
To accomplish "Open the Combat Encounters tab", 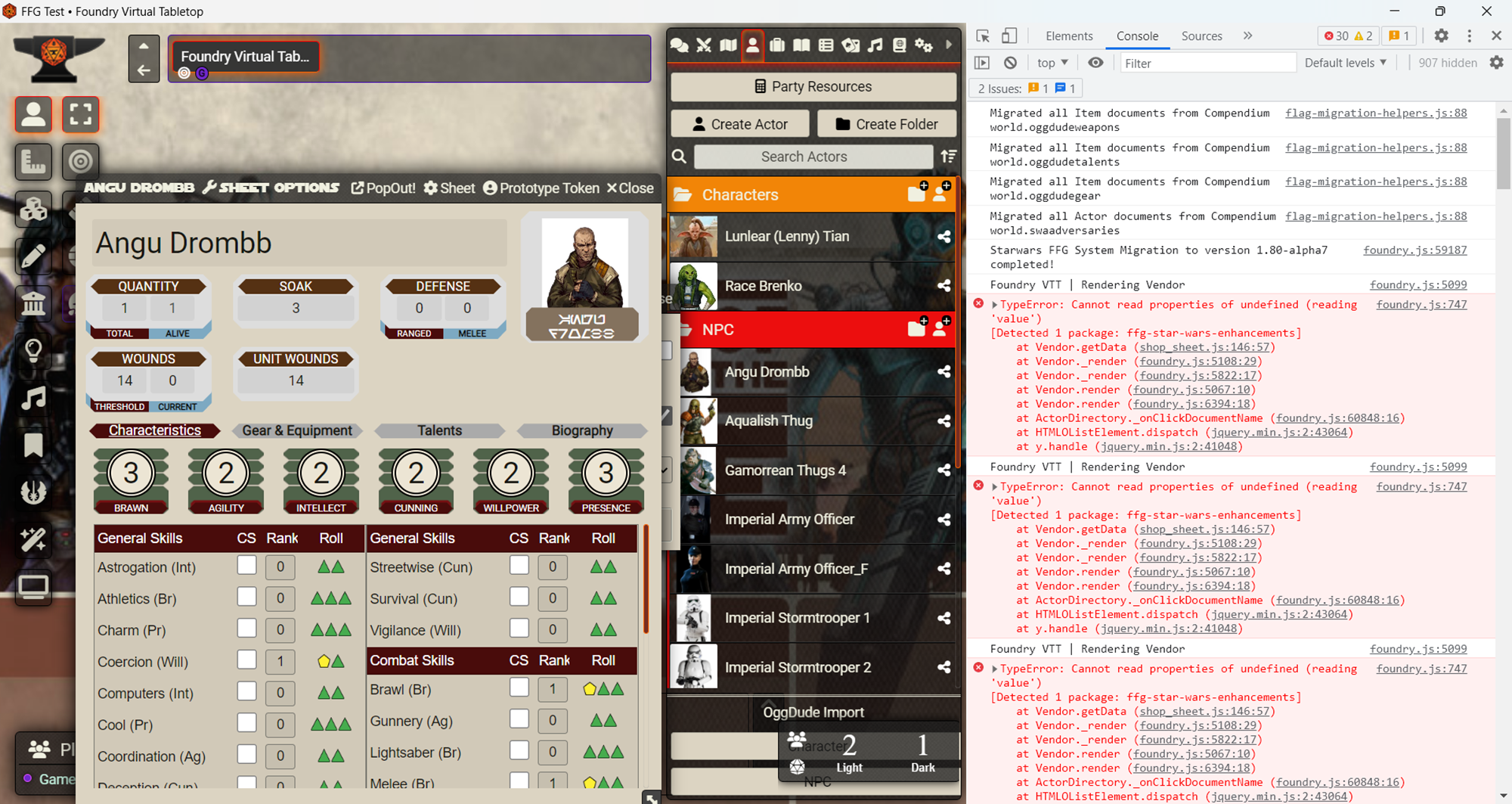I will pos(703,45).
